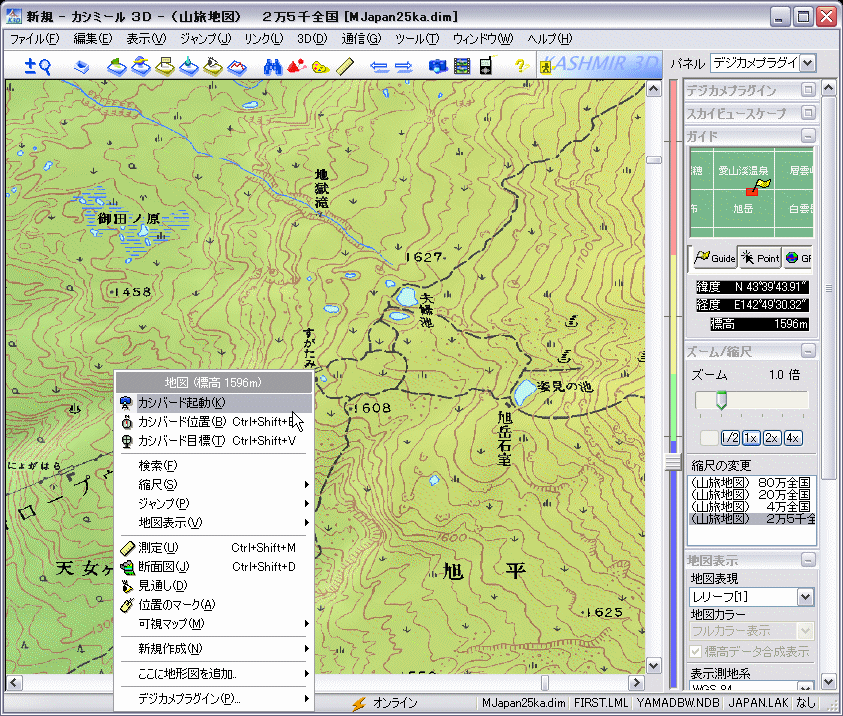This screenshot has width=843, height=716.
Task: Click the film strip toolbar icon
Action: coord(462,66)
